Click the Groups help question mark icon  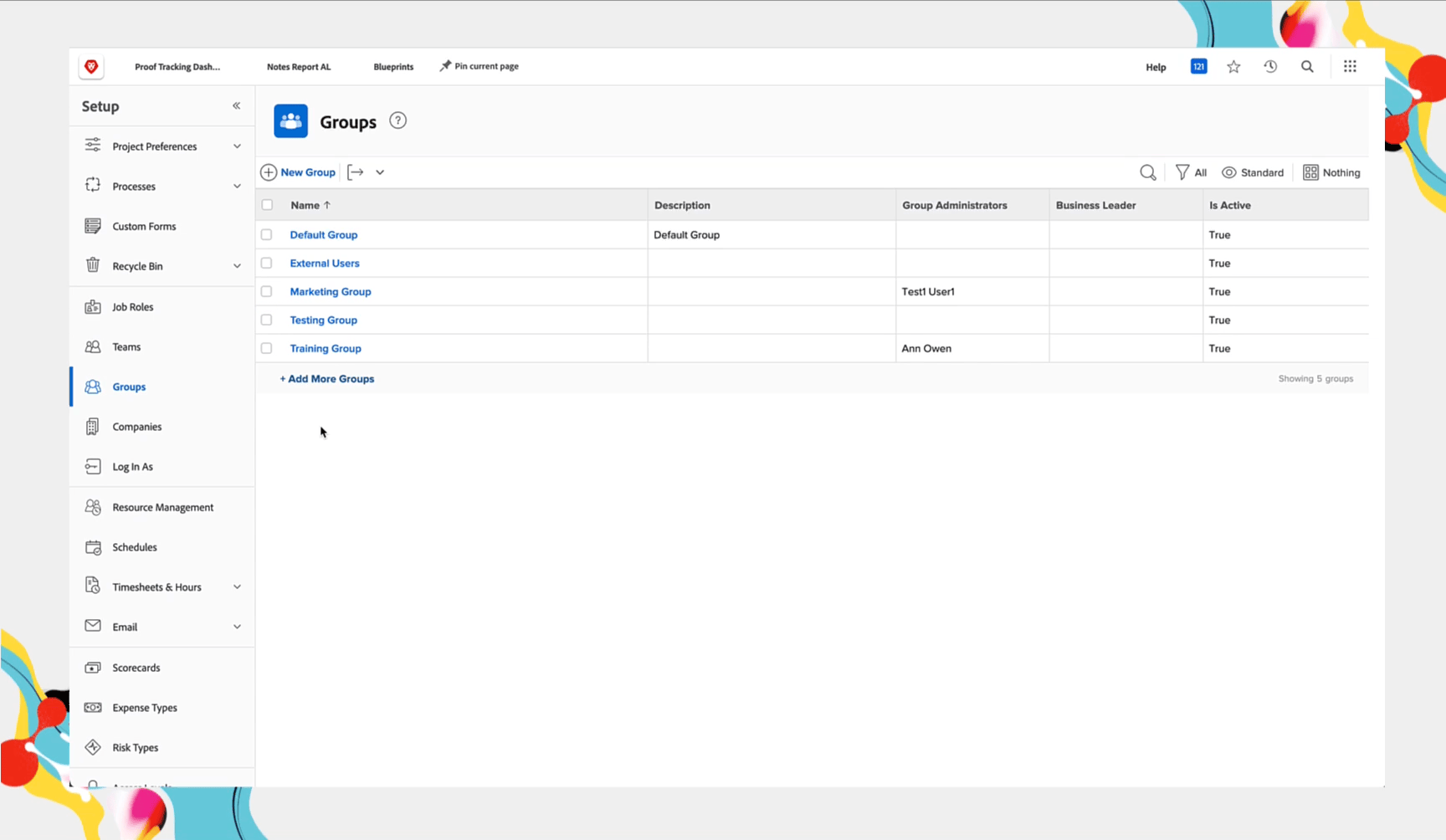[398, 120]
